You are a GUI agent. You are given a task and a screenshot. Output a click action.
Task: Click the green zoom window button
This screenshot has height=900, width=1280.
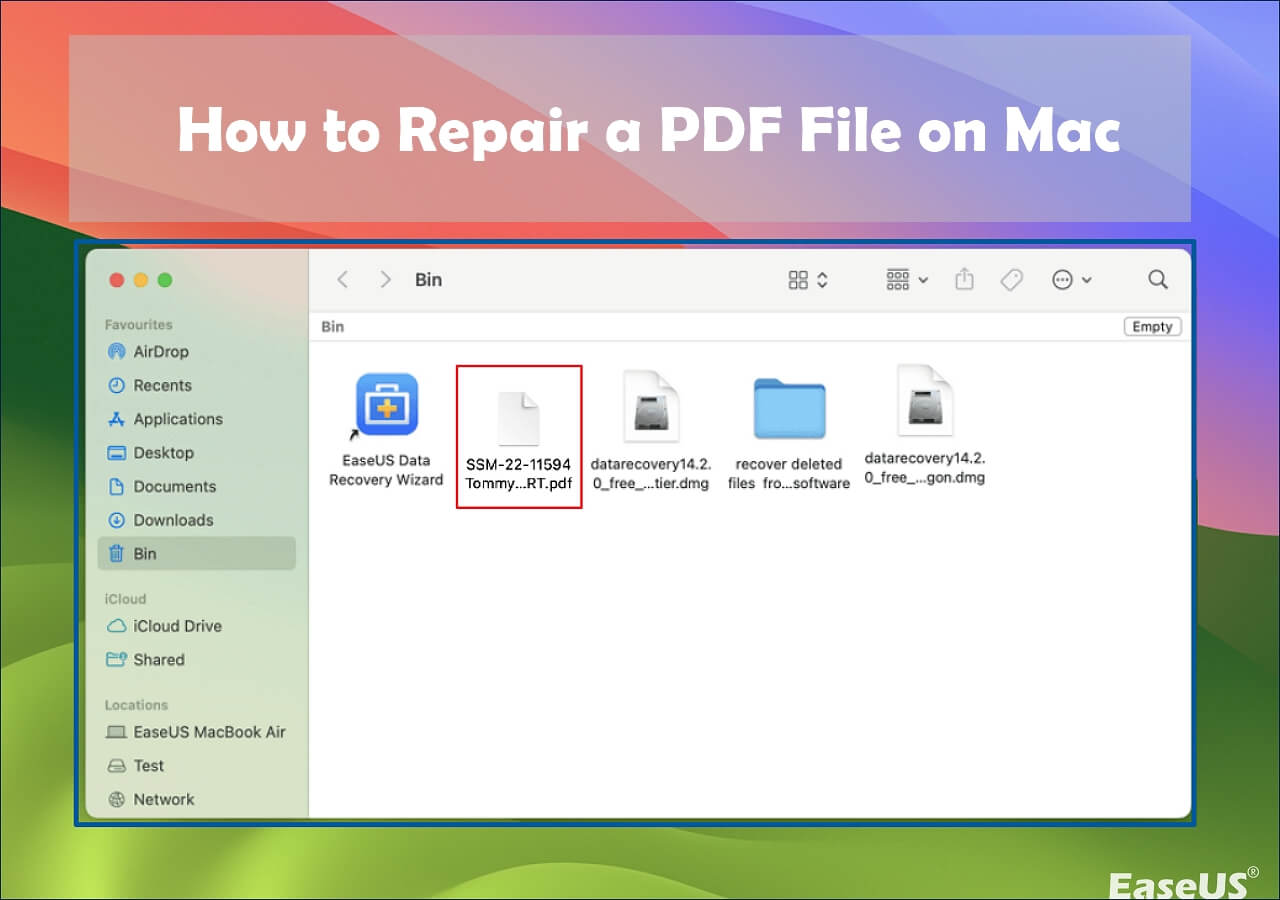[165, 280]
